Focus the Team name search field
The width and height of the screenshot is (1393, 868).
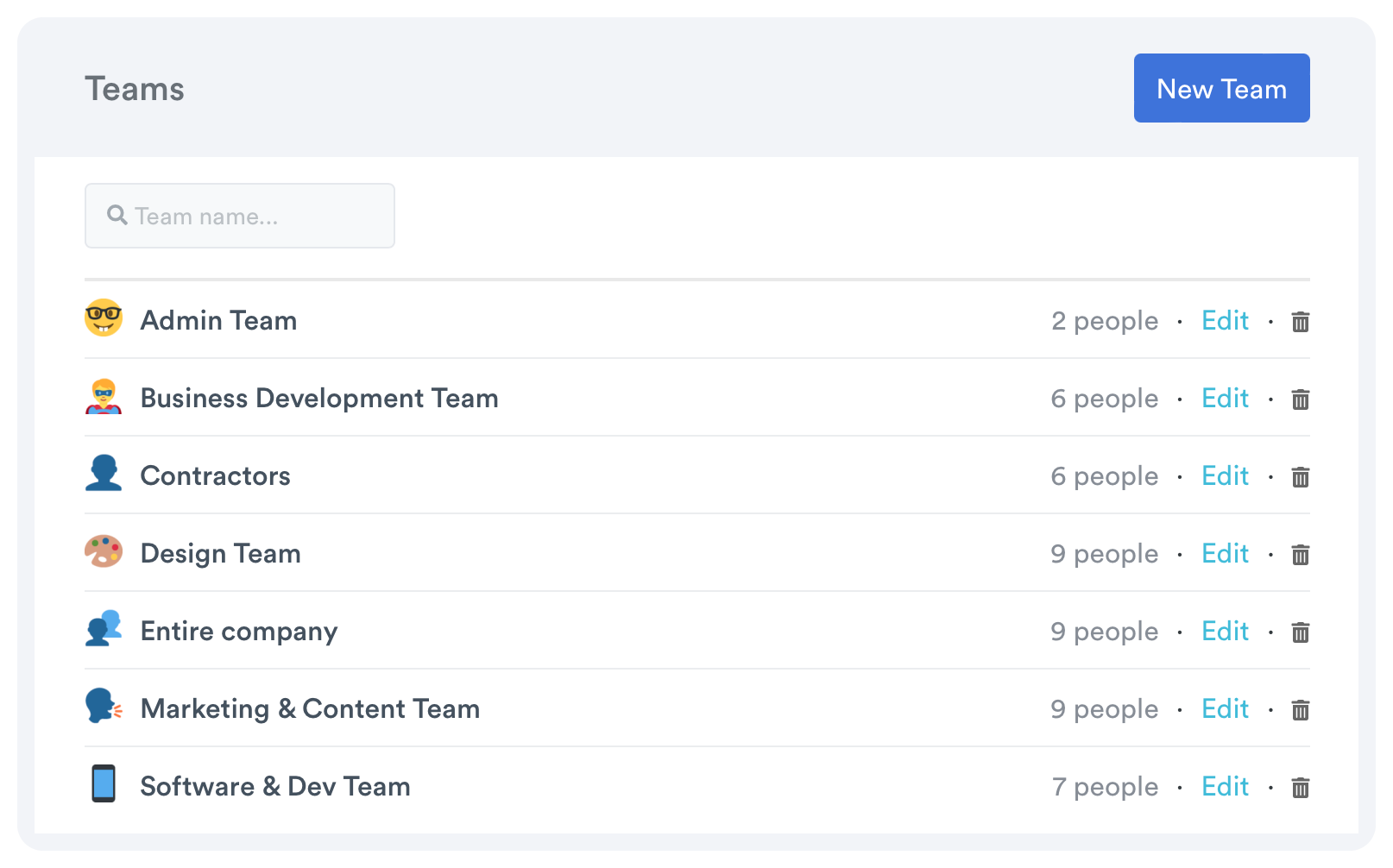[240, 216]
